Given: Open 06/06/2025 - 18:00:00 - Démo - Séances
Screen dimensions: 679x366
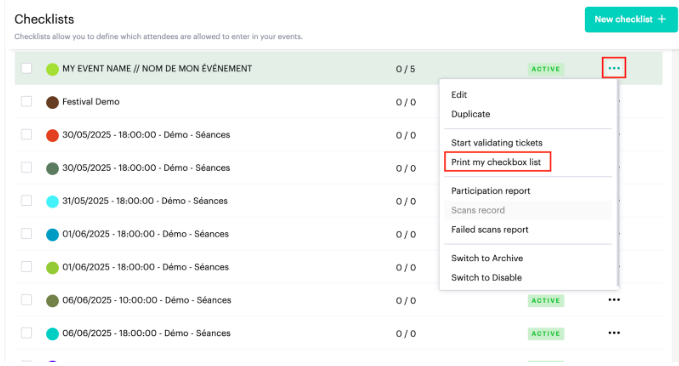Looking at the screenshot, I should (x=146, y=333).
